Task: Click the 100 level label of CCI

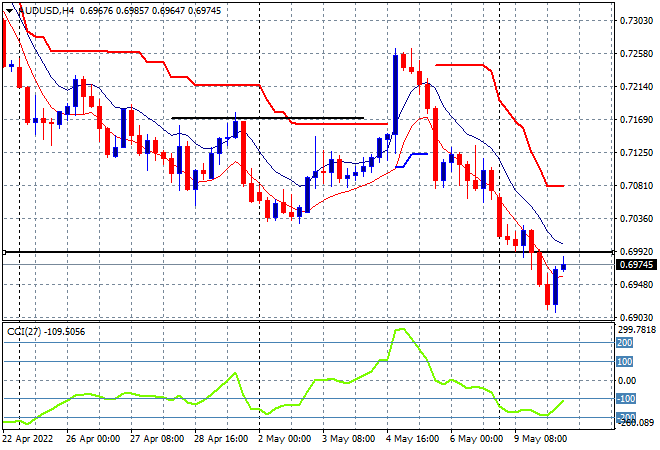Action: [625, 362]
